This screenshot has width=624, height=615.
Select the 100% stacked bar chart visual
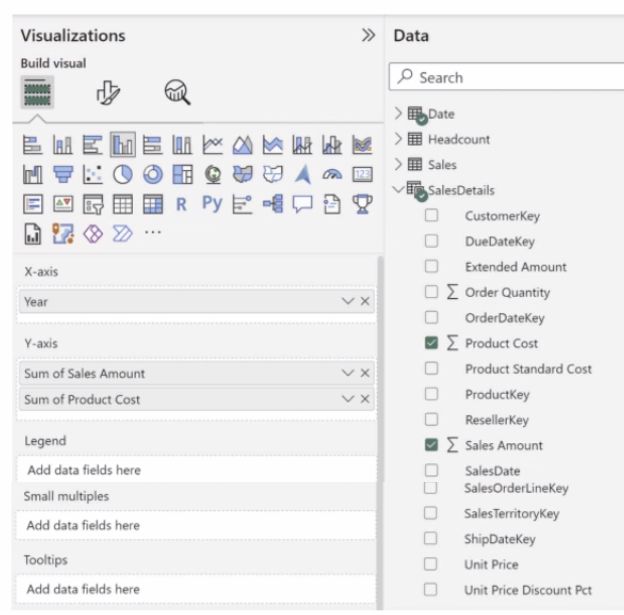tap(152, 144)
